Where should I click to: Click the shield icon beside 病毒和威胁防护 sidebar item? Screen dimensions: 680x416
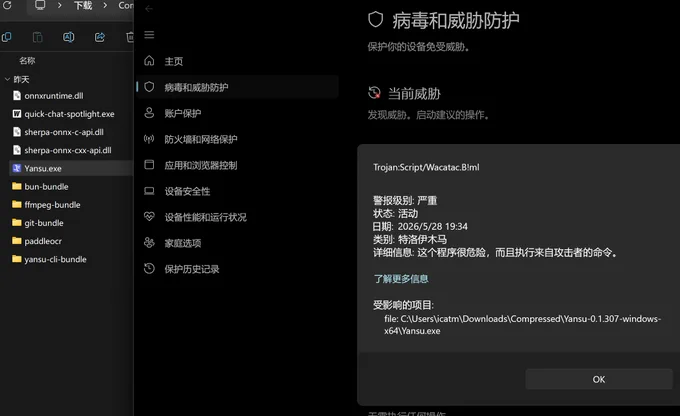[x=149, y=87]
